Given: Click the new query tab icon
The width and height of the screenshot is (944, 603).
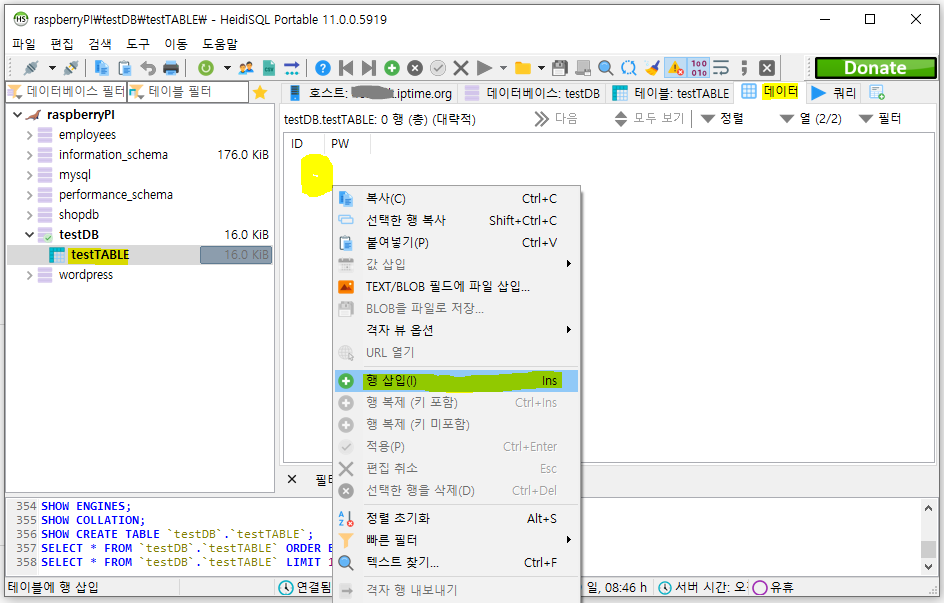Looking at the screenshot, I should click(x=877, y=93).
